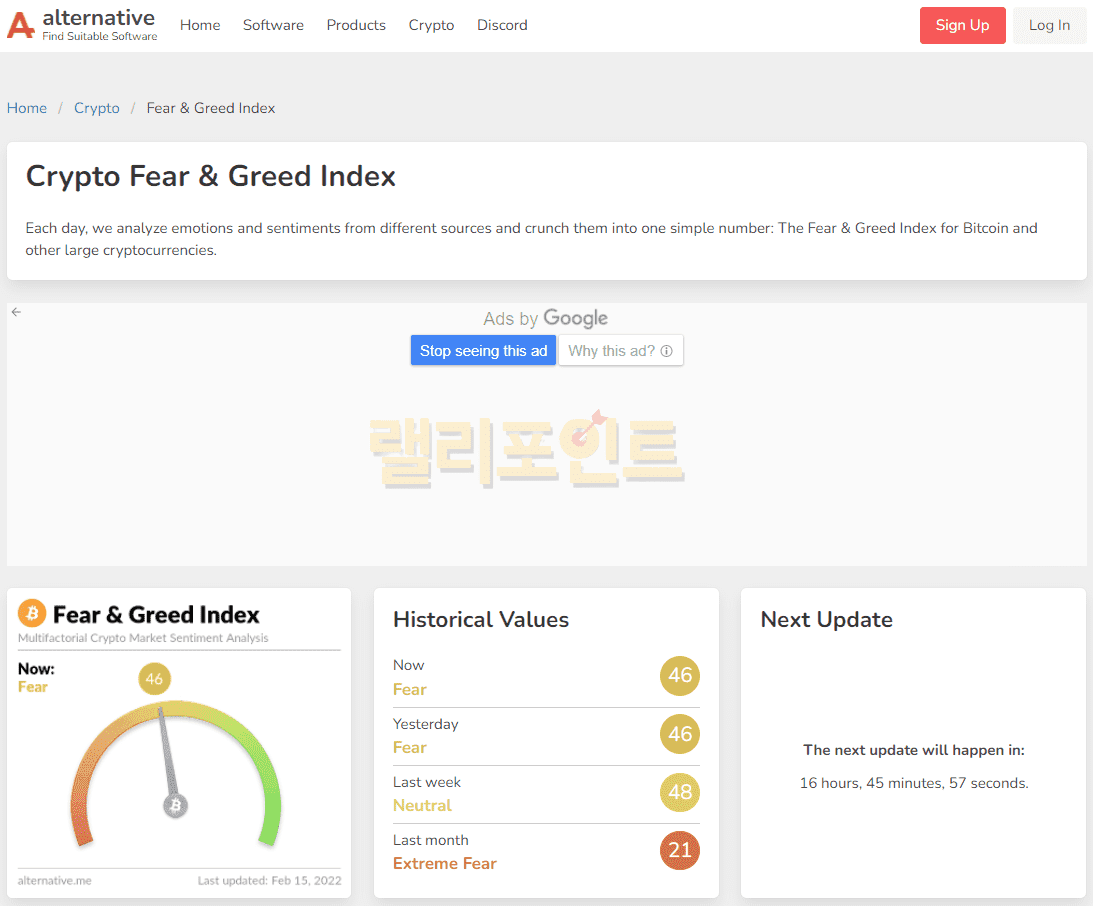
Task: Go to the Products menu item
Action: [x=356, y=25]
